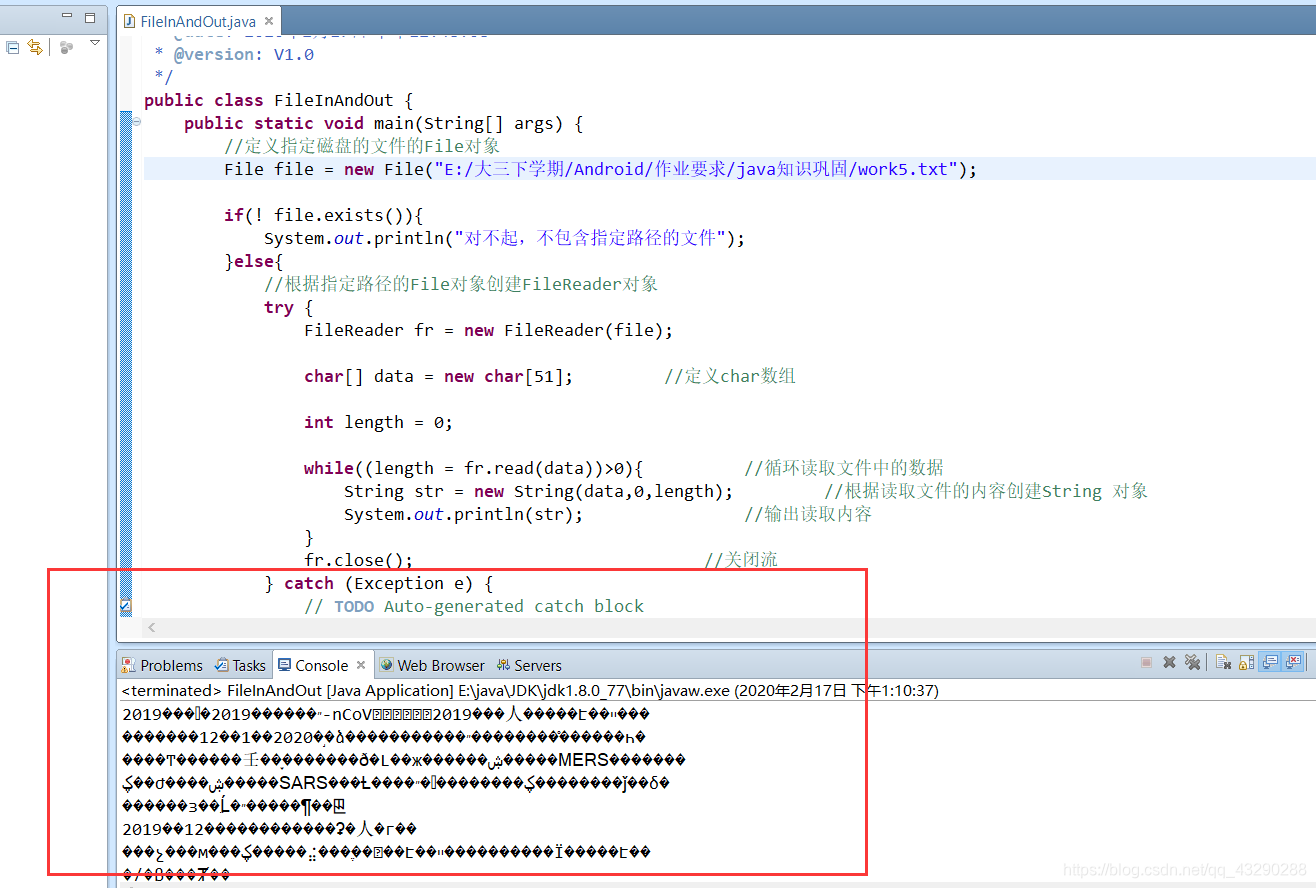Click the 'fr.close();' line
1316x888 pixels.
[x=358, y=560]
